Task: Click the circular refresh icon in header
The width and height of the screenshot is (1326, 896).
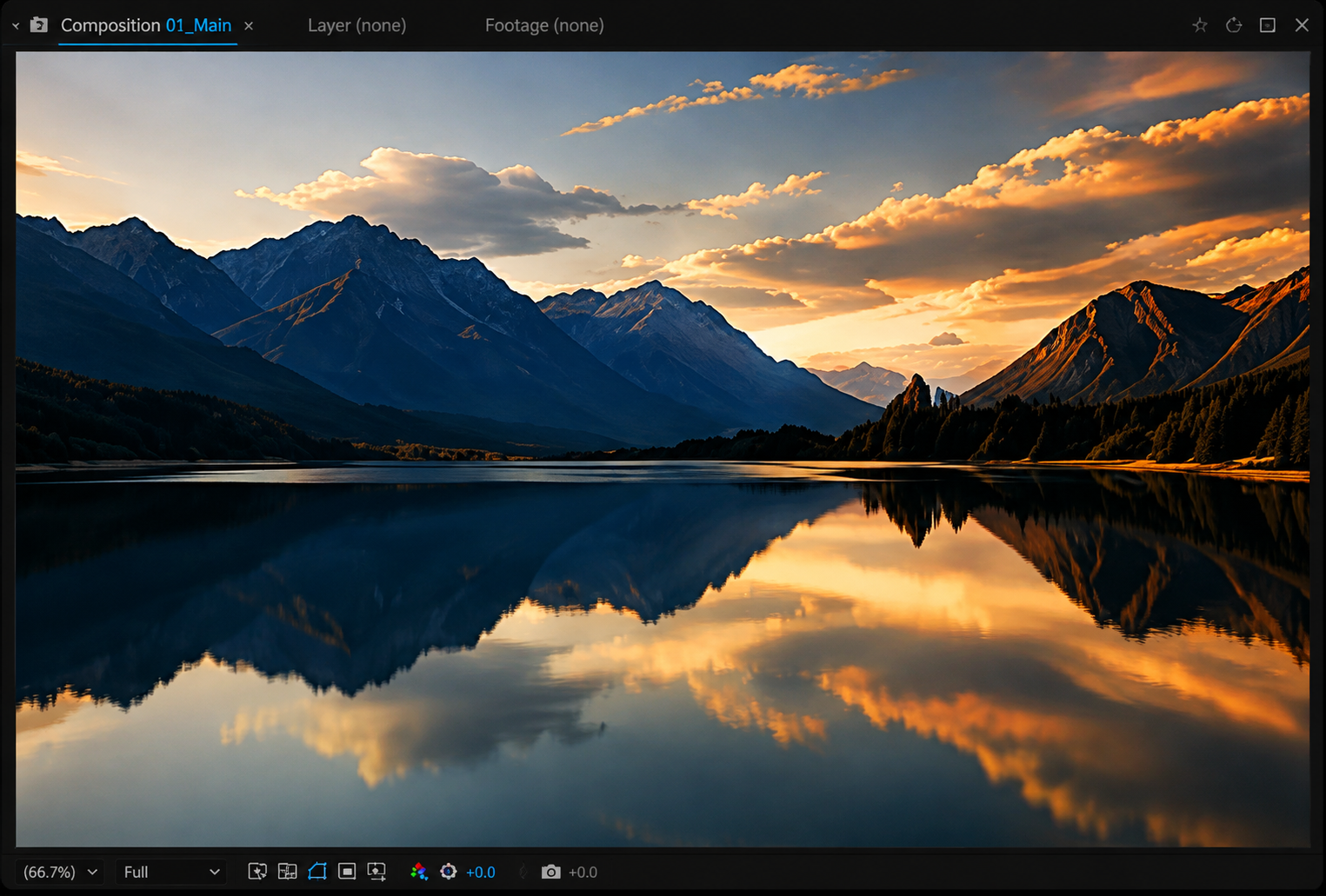Action: click(x=1234, y=25)
